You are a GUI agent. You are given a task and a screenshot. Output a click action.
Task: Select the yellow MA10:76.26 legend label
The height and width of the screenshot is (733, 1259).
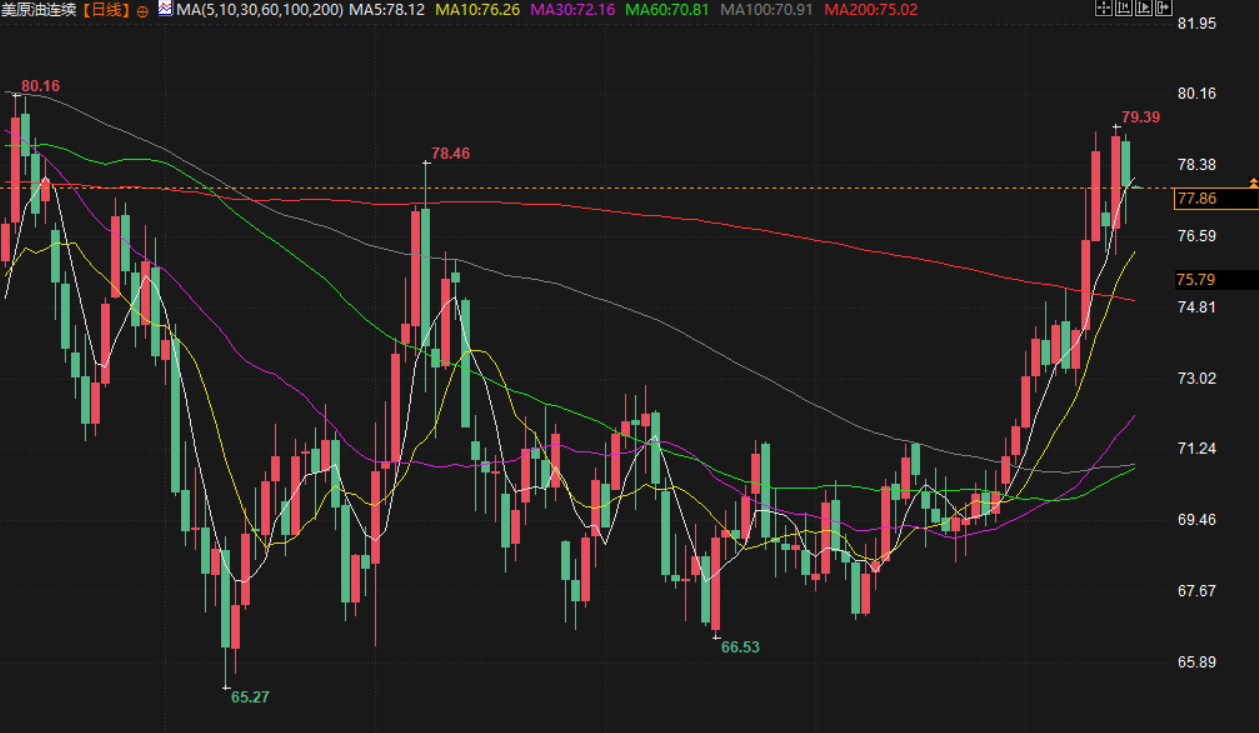click(x=477, y=9)
